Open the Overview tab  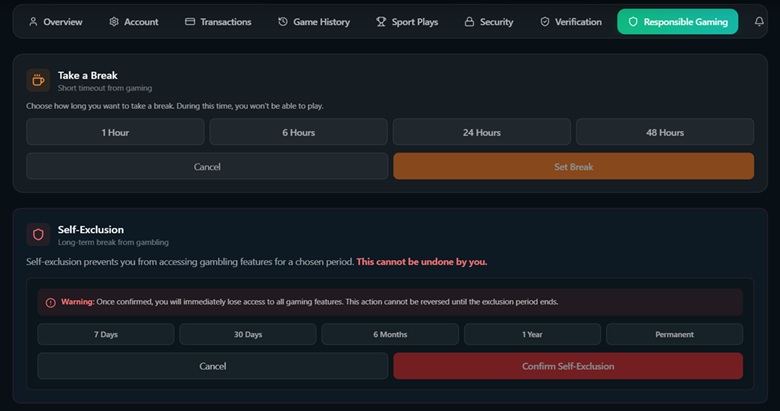55,22
